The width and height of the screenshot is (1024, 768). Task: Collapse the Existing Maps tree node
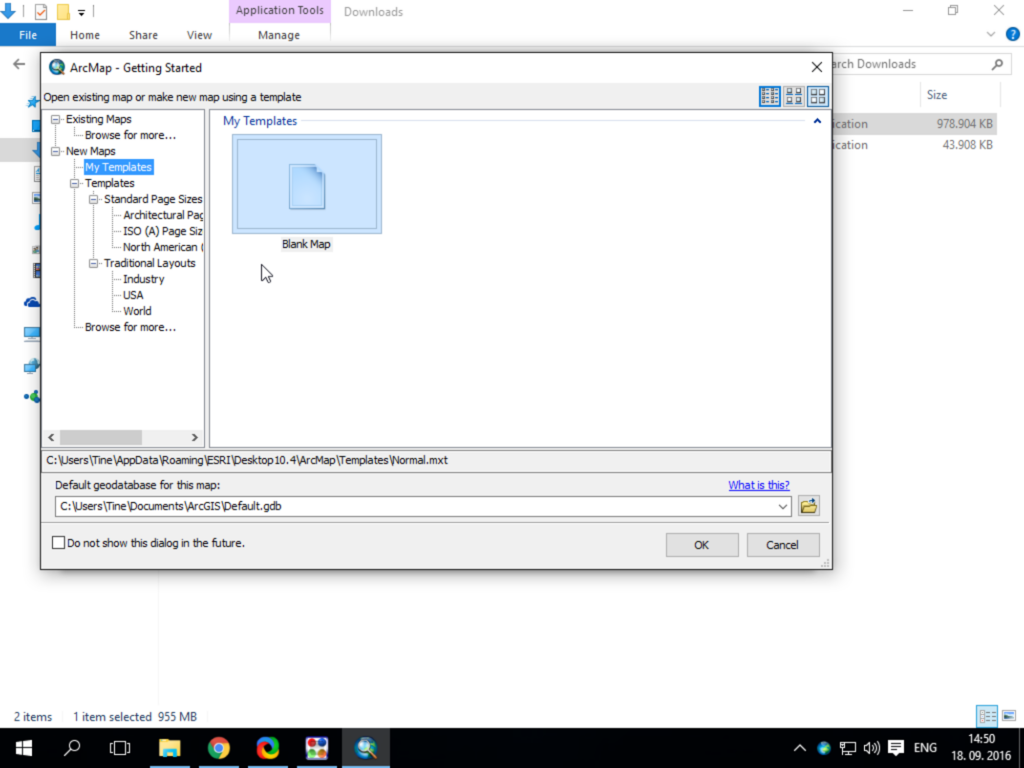coord(56,120)
